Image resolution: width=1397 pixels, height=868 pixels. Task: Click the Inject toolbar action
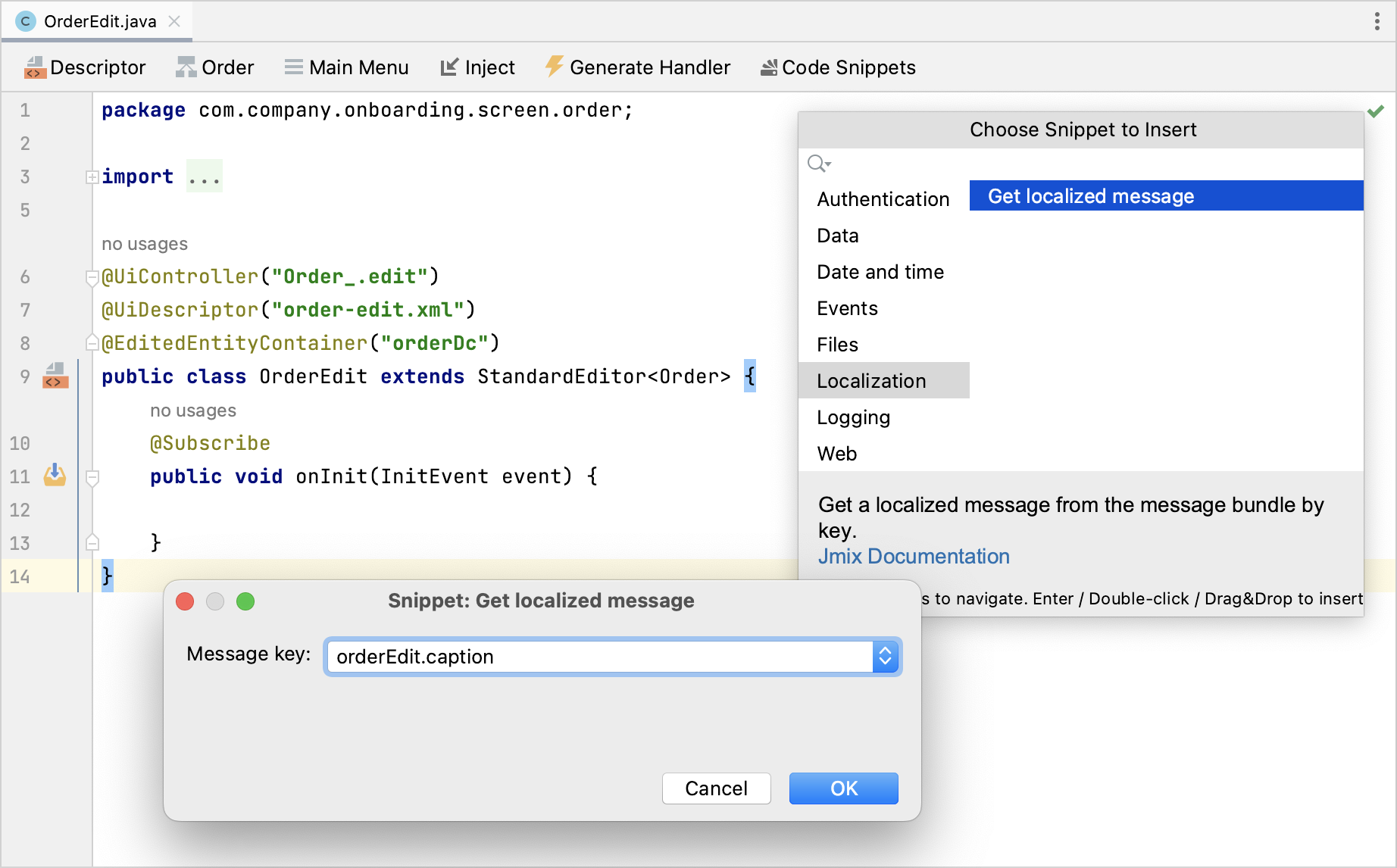pos(477,67)
